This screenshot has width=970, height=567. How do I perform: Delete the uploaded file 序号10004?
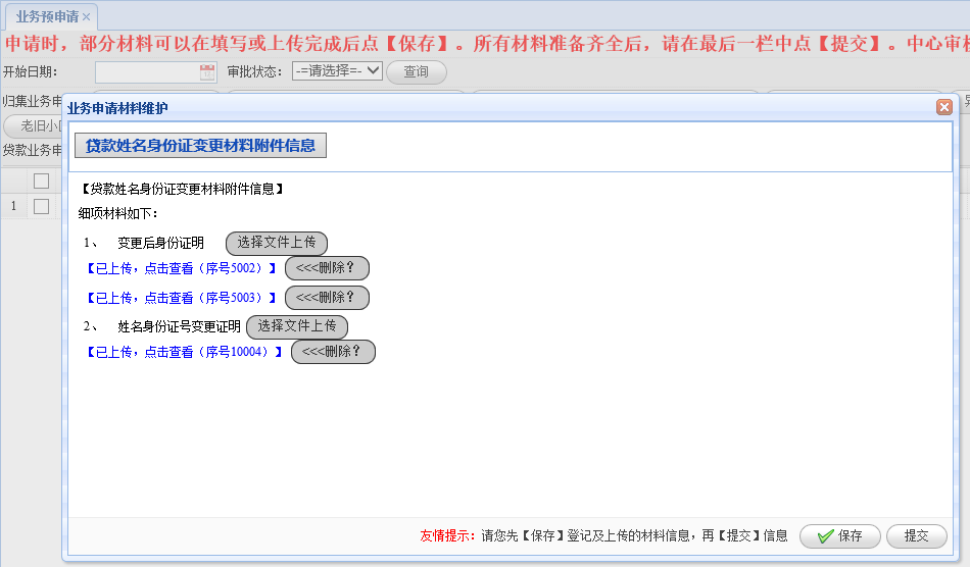(x=333, y=352)
